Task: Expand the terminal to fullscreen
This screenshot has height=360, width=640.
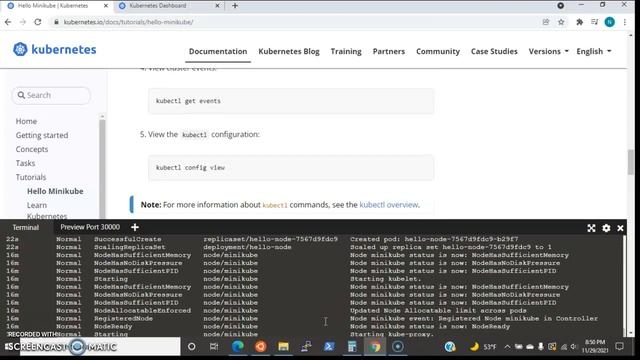Action: click(591, 228)
